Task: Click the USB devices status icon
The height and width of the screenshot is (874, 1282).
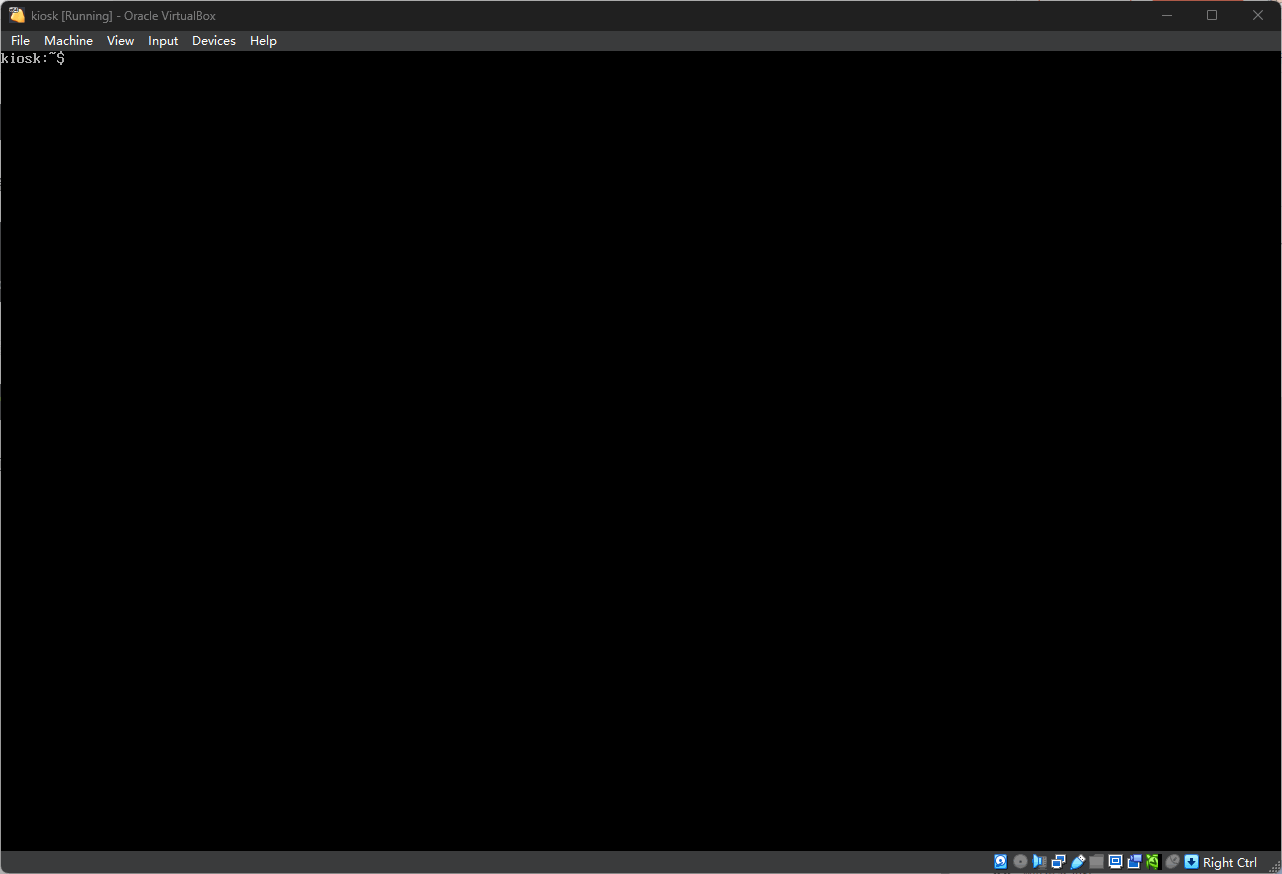Action: [1077, 862]
